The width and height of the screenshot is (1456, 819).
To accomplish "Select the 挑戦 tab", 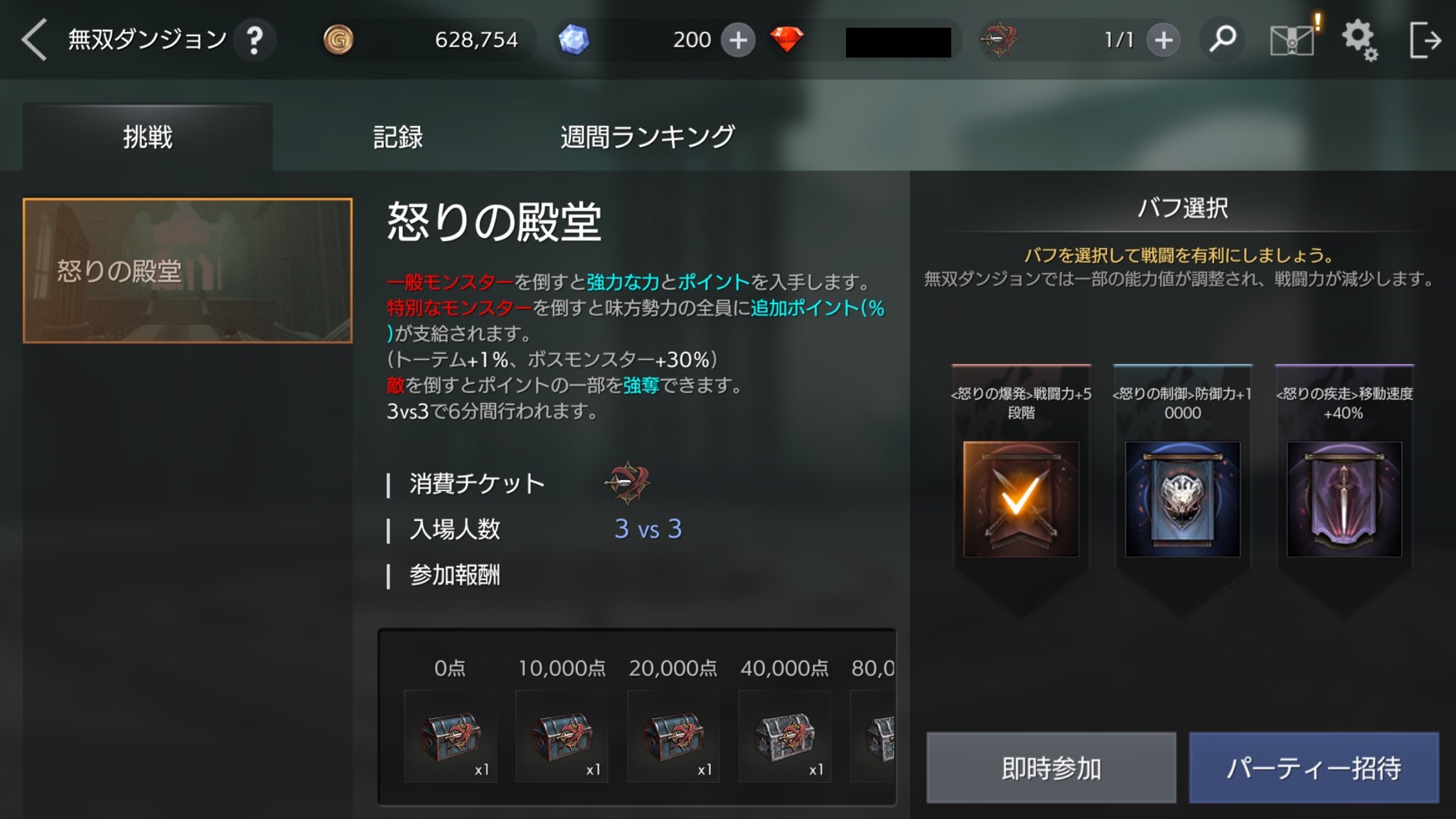I will (x=148, y=136).
